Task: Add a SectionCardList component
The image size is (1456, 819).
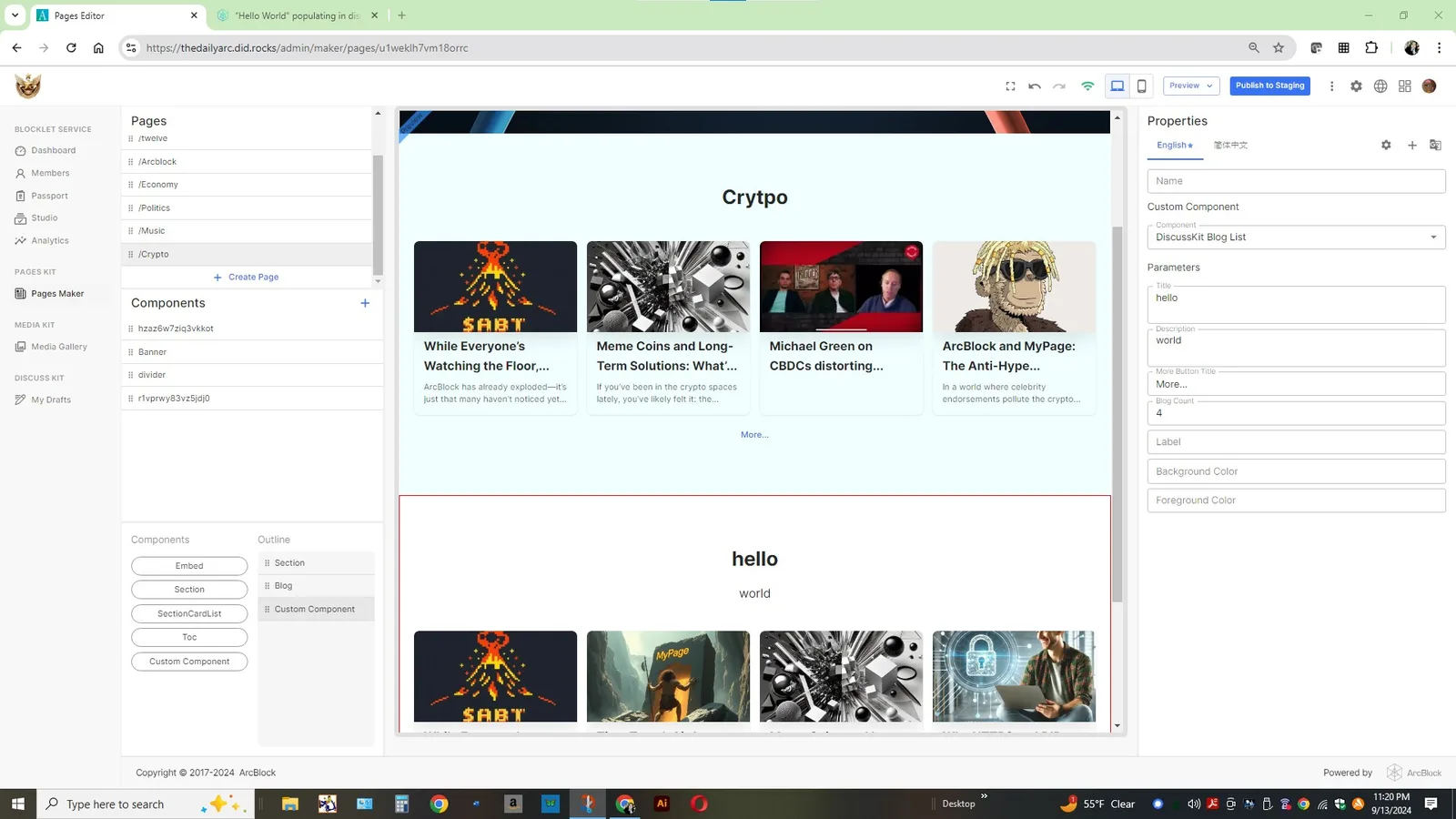Action: tap(189, 614)
